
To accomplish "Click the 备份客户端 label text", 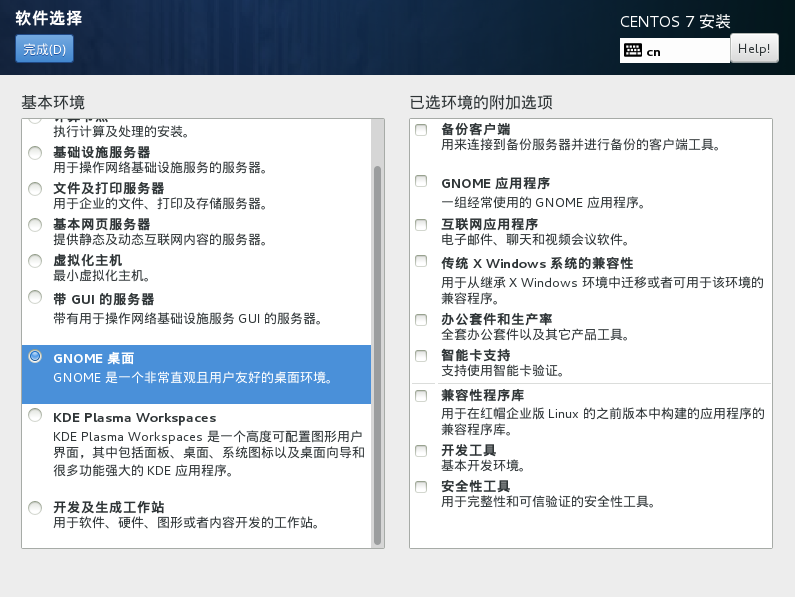I will click(476, 129).
